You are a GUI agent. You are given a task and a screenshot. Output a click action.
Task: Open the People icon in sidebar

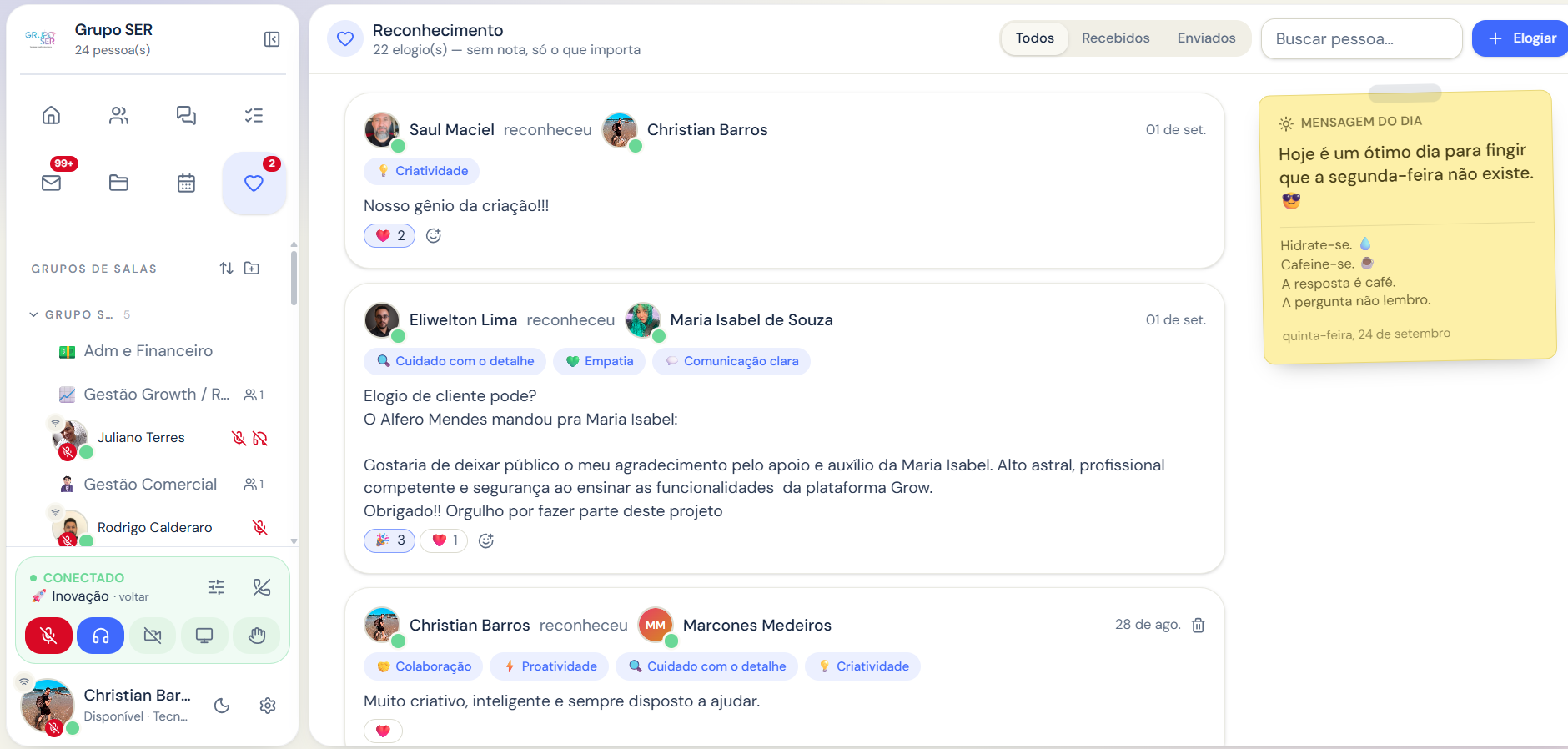click(119, 115)
